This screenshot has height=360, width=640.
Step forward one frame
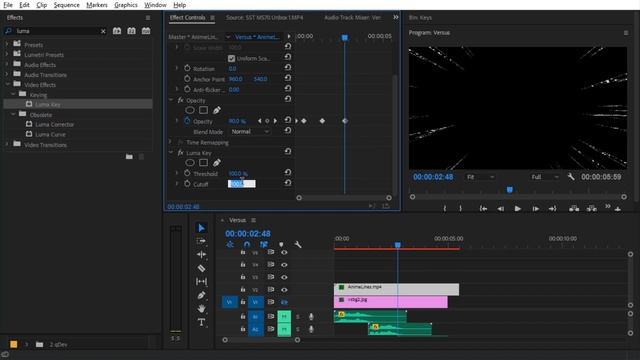tap(535, 208)
